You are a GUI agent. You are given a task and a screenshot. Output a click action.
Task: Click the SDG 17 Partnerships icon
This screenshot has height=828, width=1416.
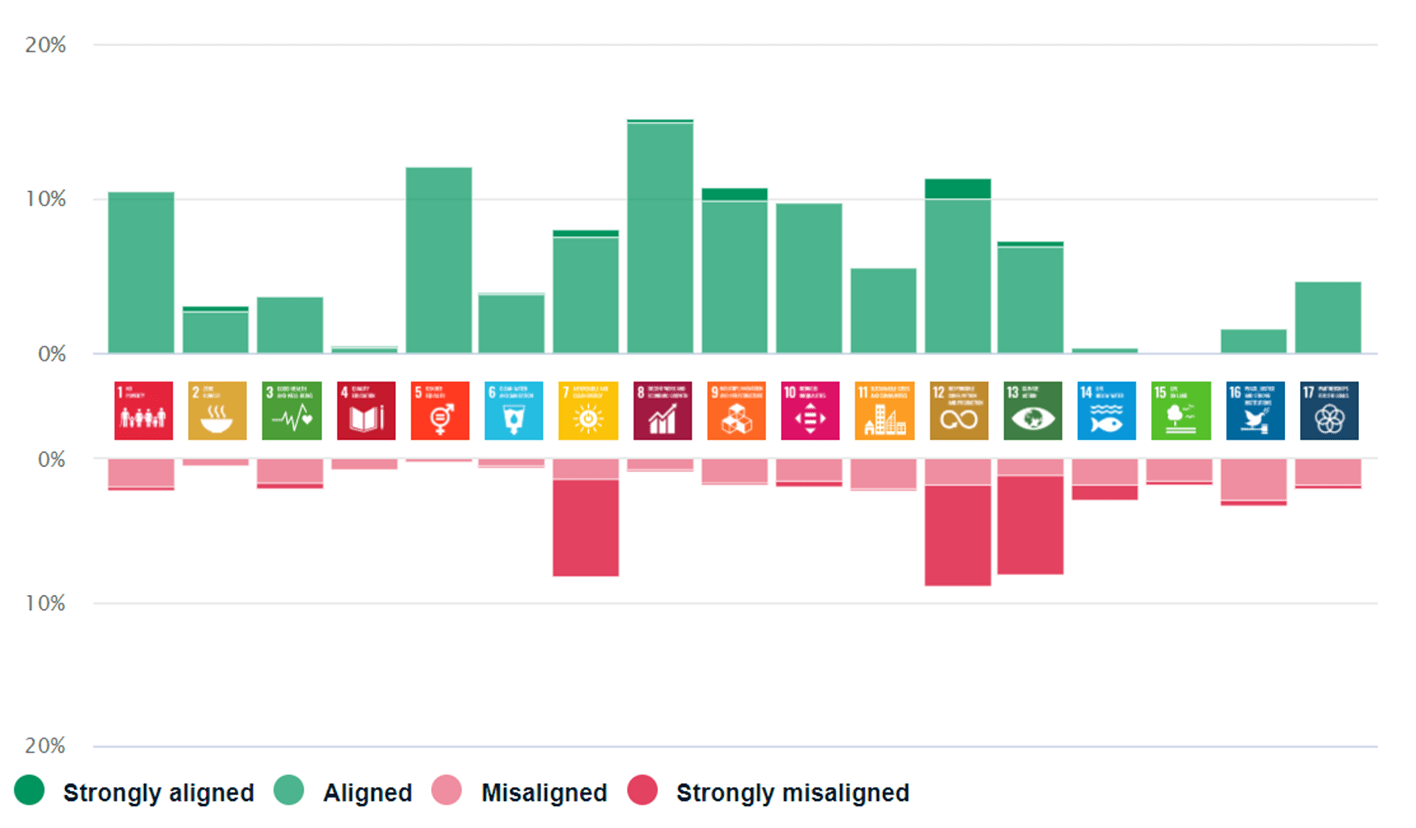click(x=1329, y=410)
